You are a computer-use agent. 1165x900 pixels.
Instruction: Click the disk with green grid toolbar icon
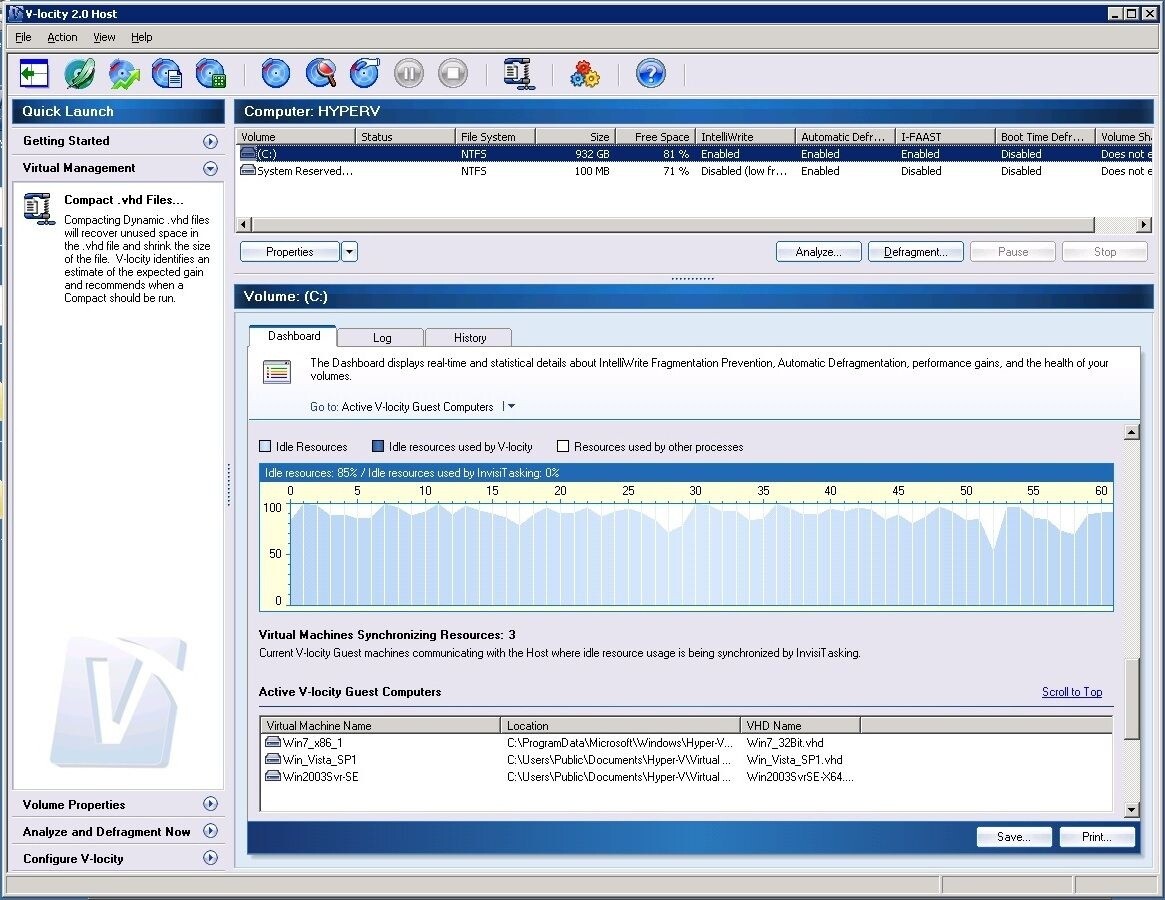[211, 74]
